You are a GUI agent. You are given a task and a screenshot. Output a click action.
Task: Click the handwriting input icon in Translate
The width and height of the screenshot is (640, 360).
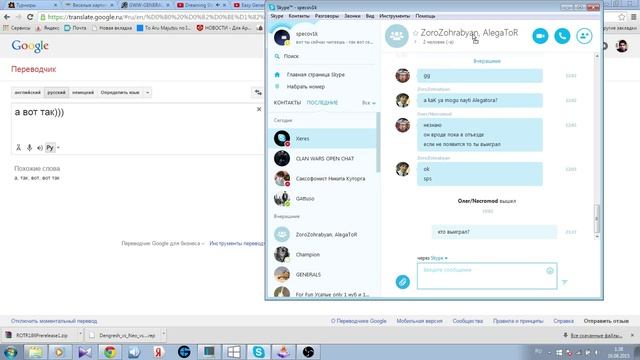[x=18, y=148]
